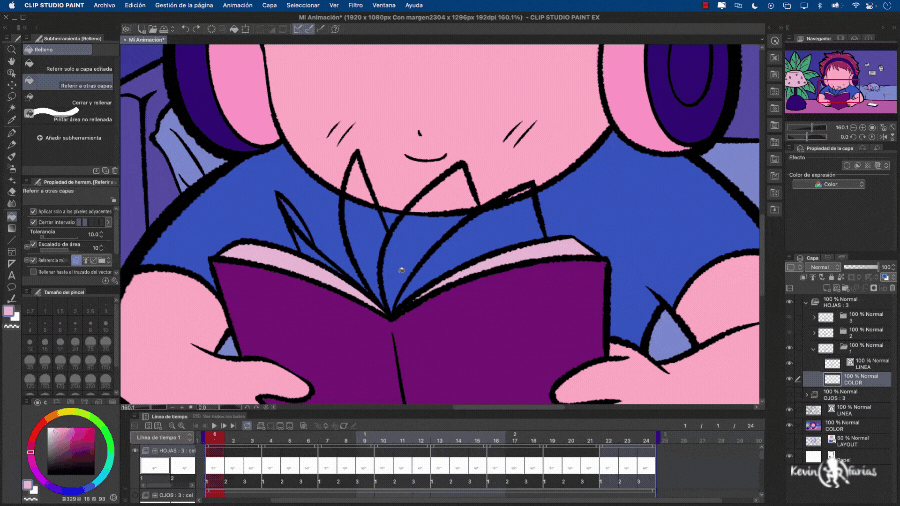The height and width of the screenshot is (506, 900).
Task: Click the Navigator preview thumbnail
Action: click(x=840, y=81)
